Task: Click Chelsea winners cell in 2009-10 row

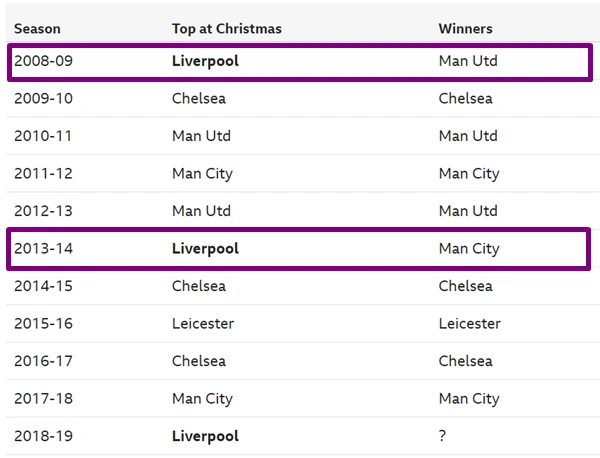Action: tap(465, 99)
